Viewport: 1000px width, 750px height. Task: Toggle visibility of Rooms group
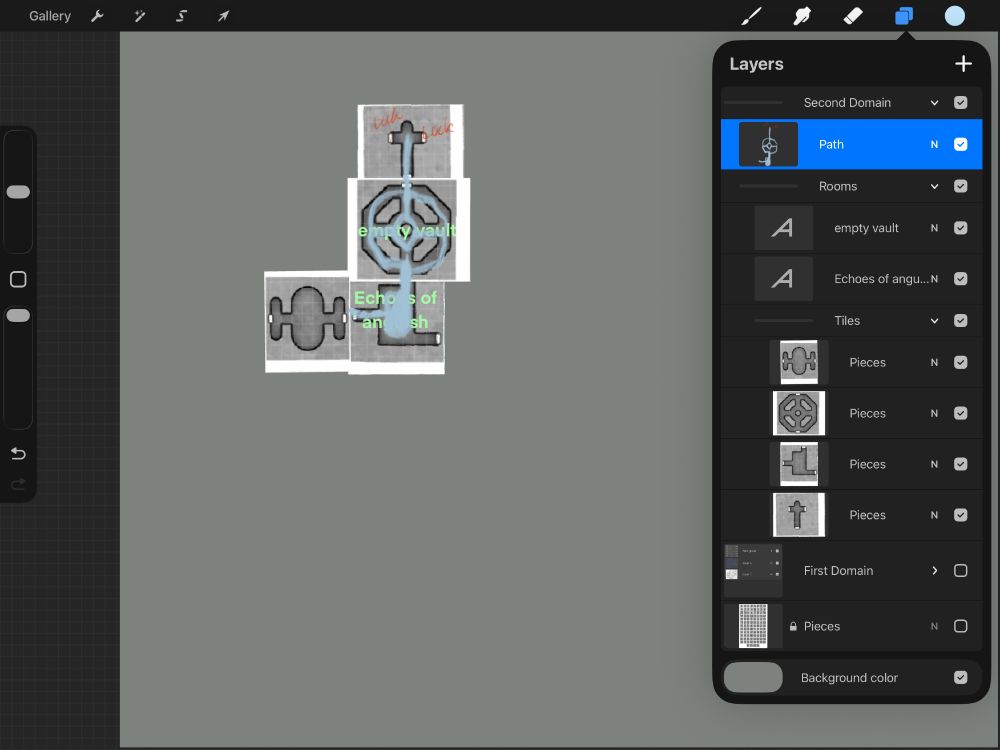click(960, 186)
